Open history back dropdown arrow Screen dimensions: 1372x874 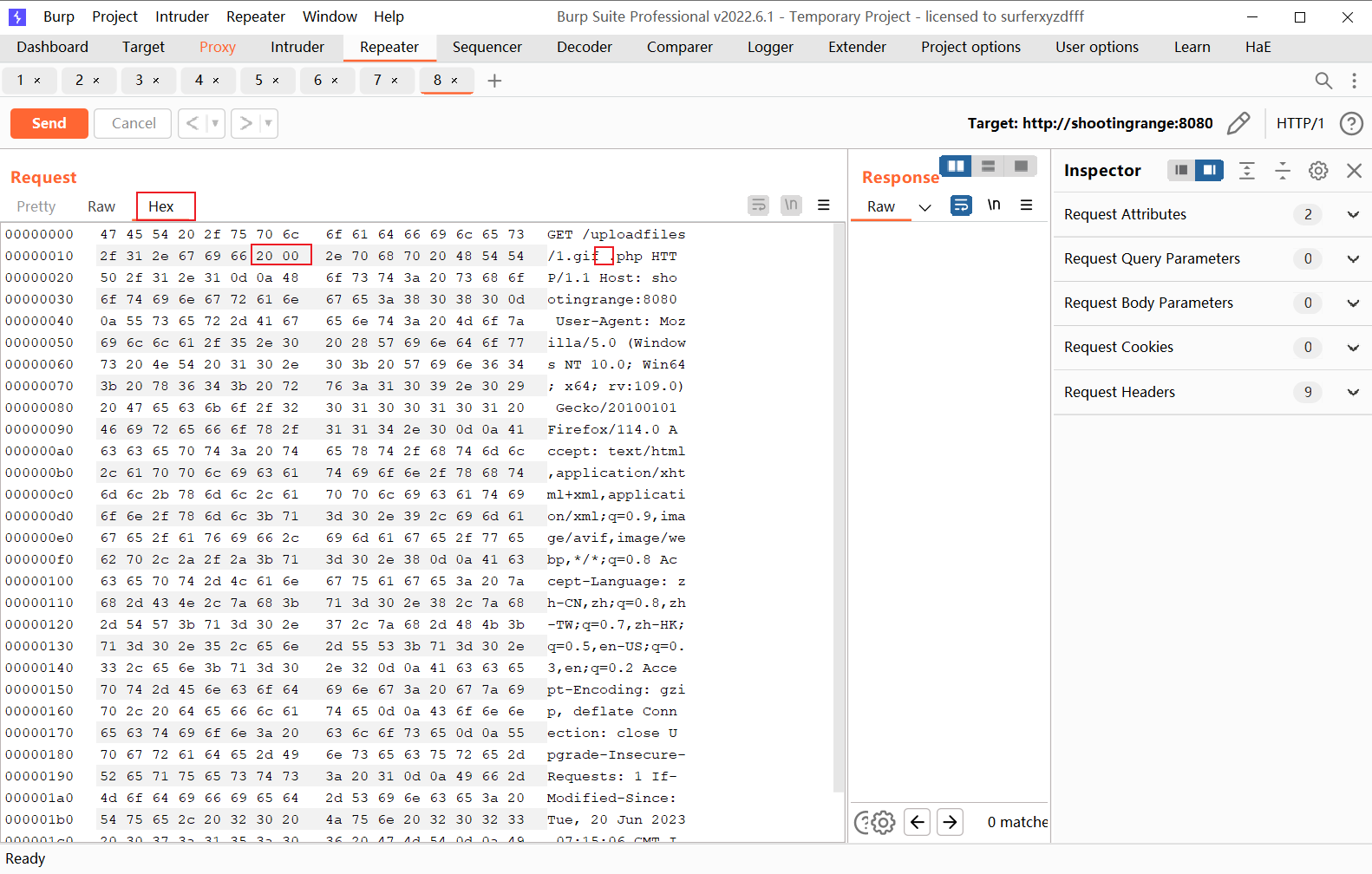point(215,123)
